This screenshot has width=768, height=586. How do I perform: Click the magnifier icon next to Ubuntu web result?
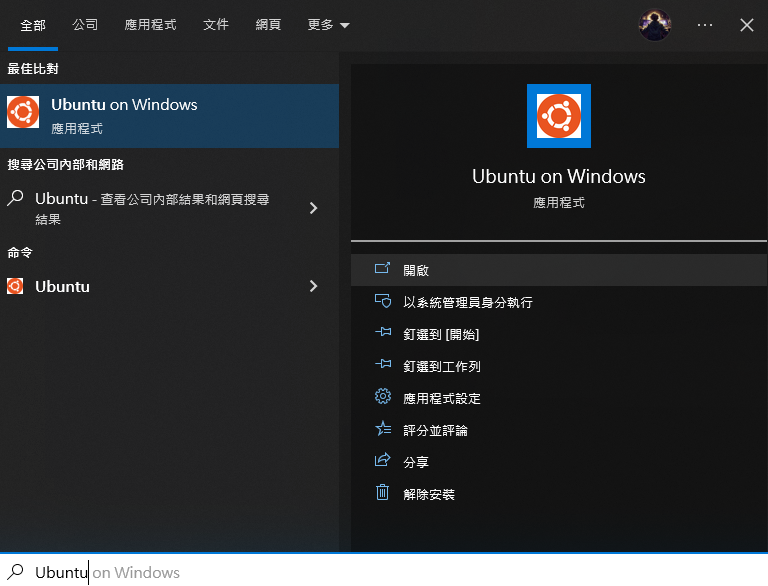15,198
